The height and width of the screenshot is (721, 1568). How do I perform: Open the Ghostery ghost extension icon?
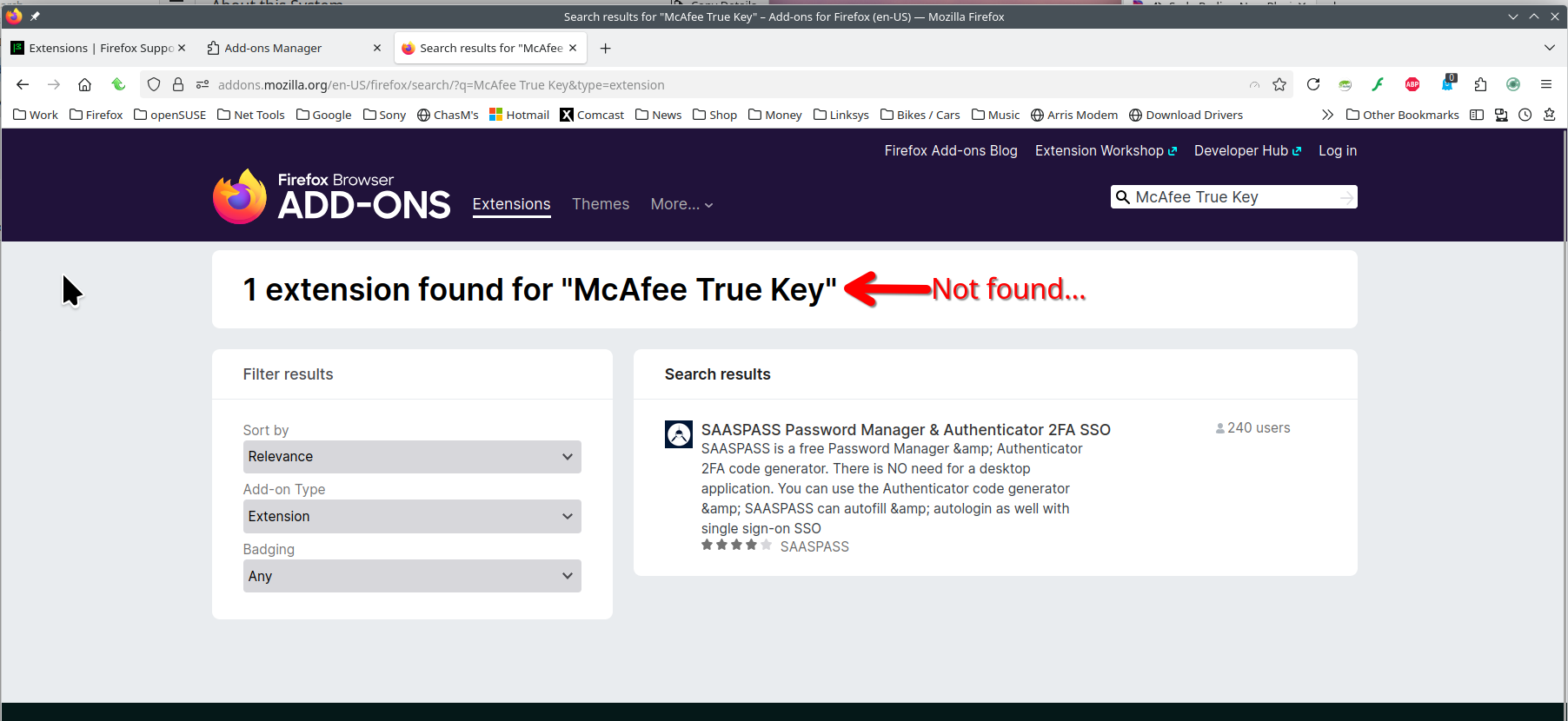[1447, 83]
